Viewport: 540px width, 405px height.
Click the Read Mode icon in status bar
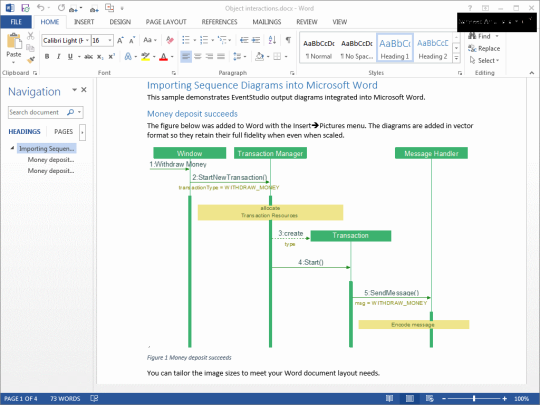(x=389, y=398)
